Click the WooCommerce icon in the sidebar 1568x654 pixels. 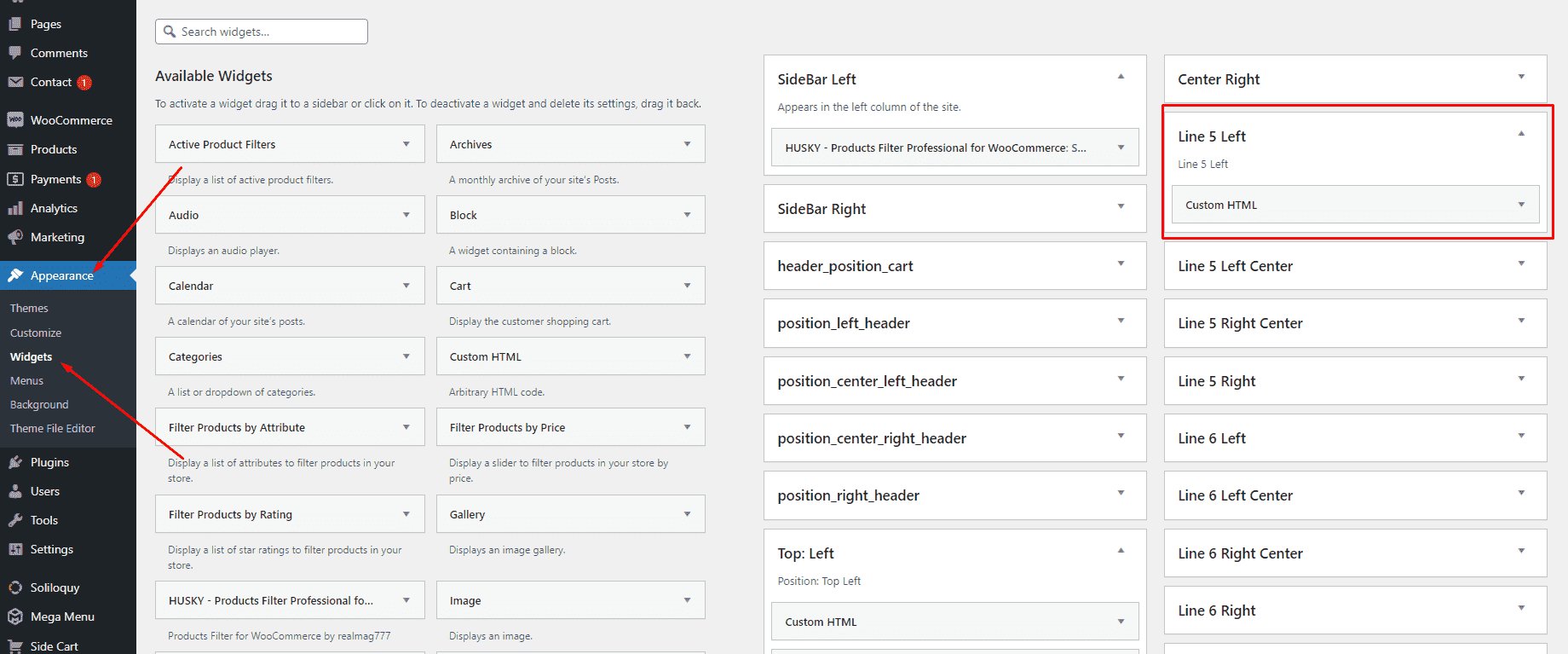click(x=15, y=120)
